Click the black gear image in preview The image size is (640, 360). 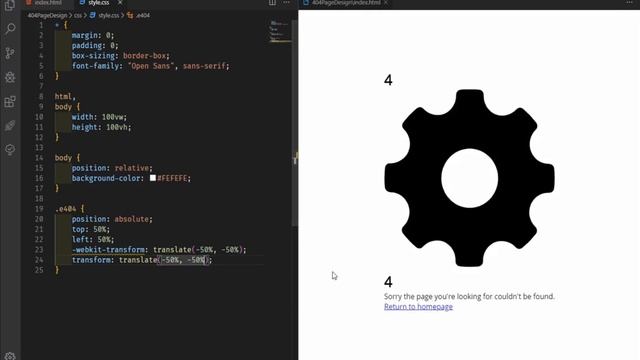tap(469, 178)
